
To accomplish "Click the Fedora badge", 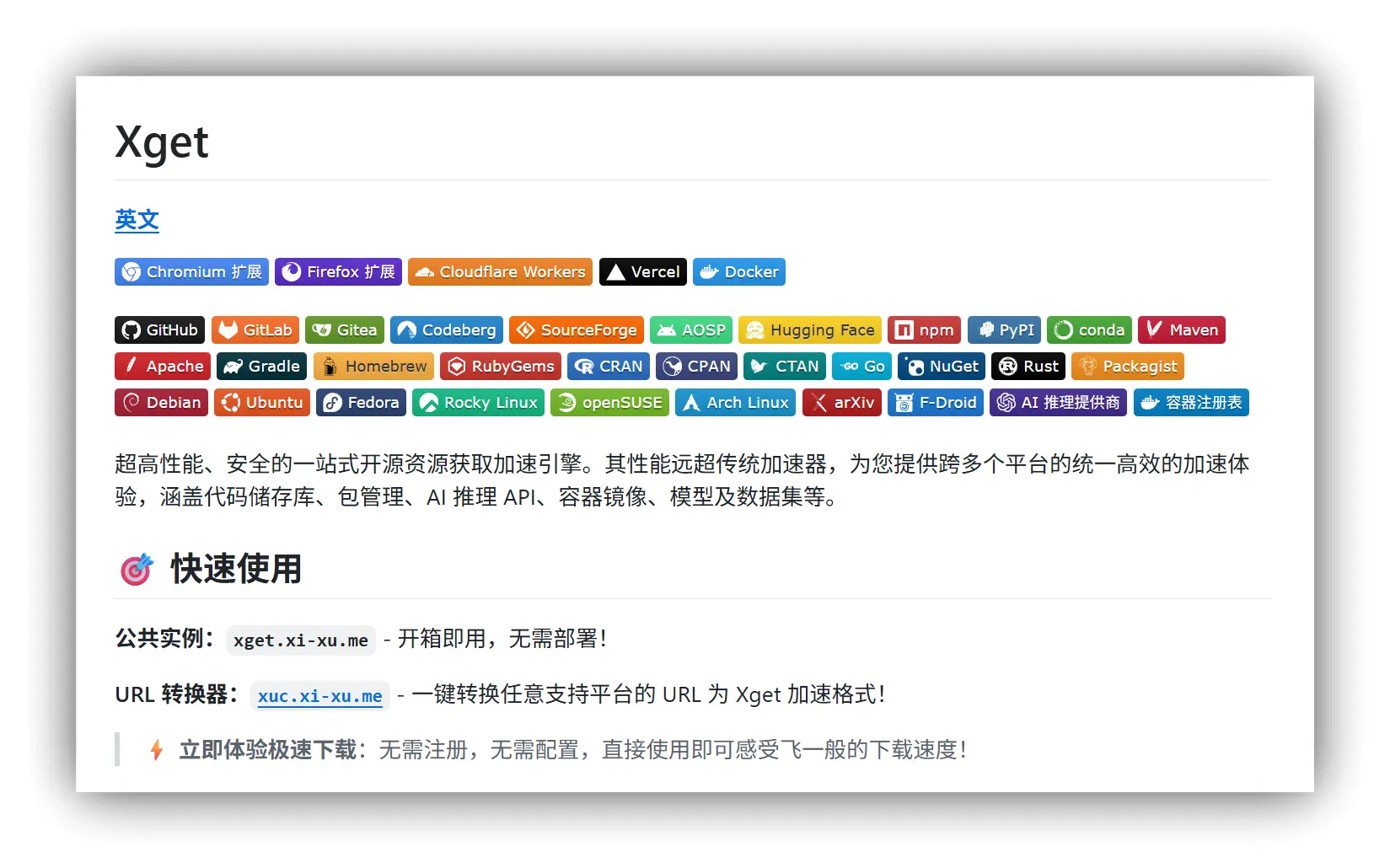I will coord(362,403).
